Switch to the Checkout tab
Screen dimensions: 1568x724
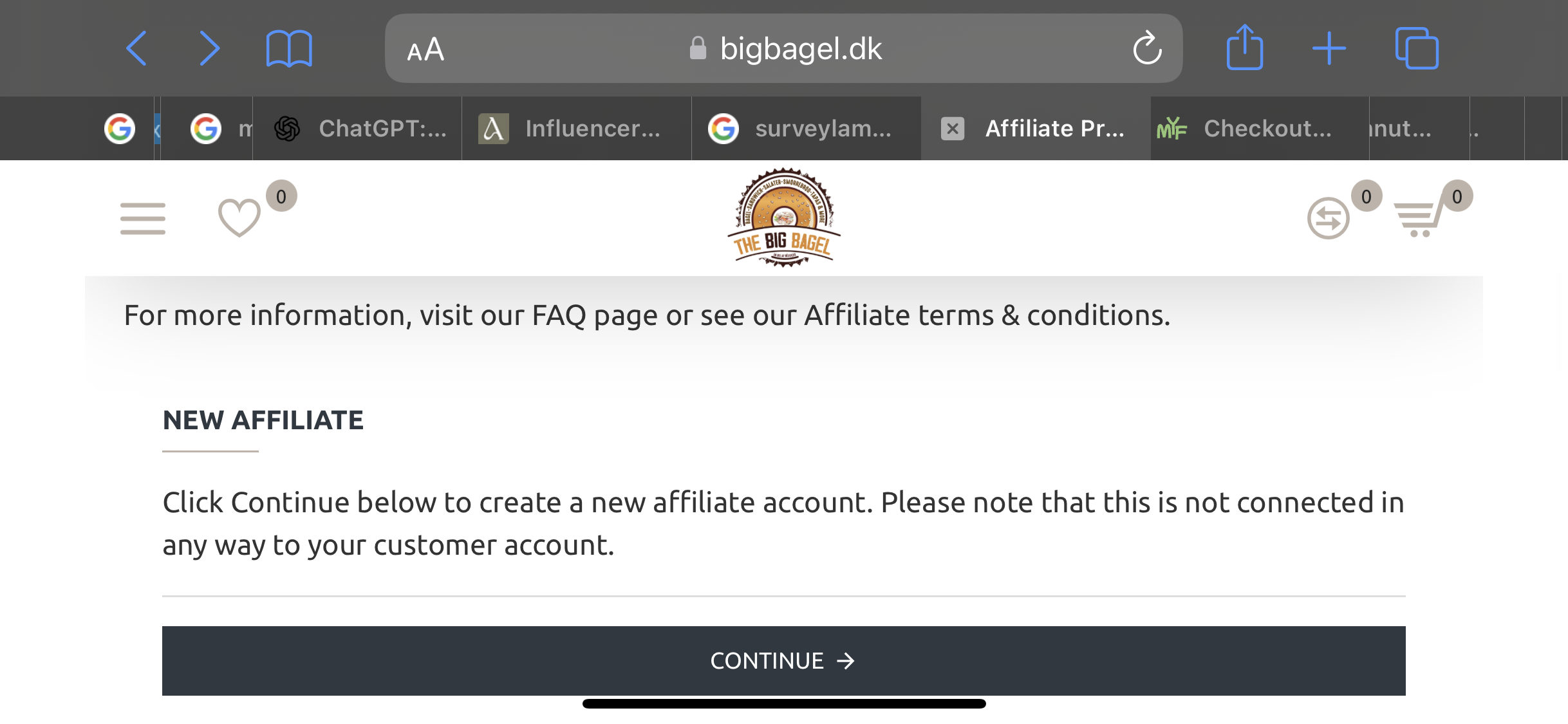[x=1260, y=129]
